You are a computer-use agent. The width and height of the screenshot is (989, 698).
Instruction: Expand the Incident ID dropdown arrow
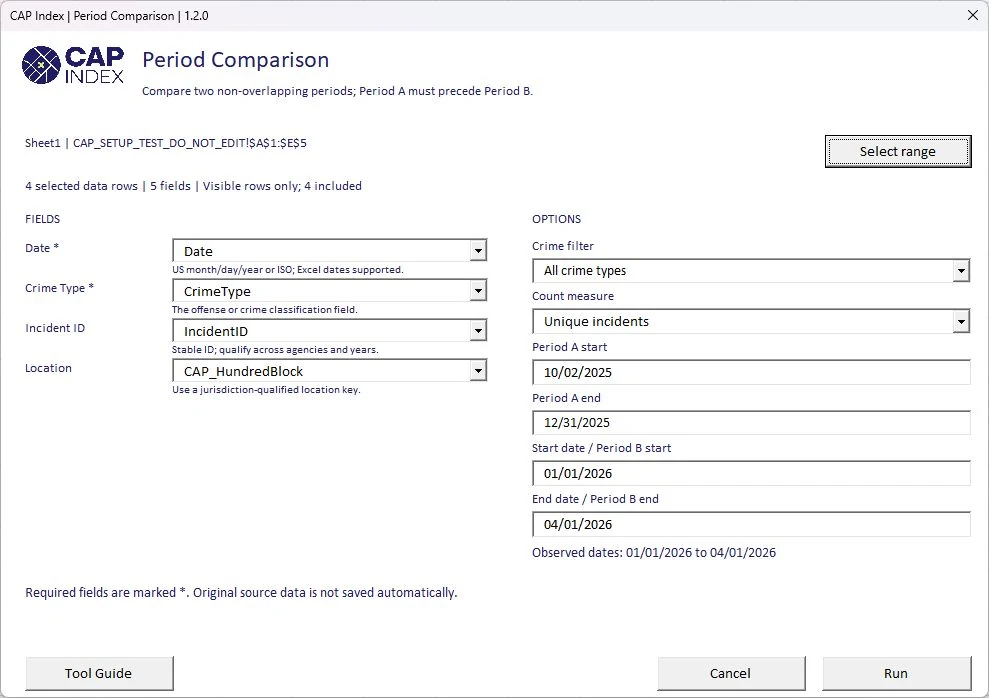pyautogui.click(x=478, y=331)
